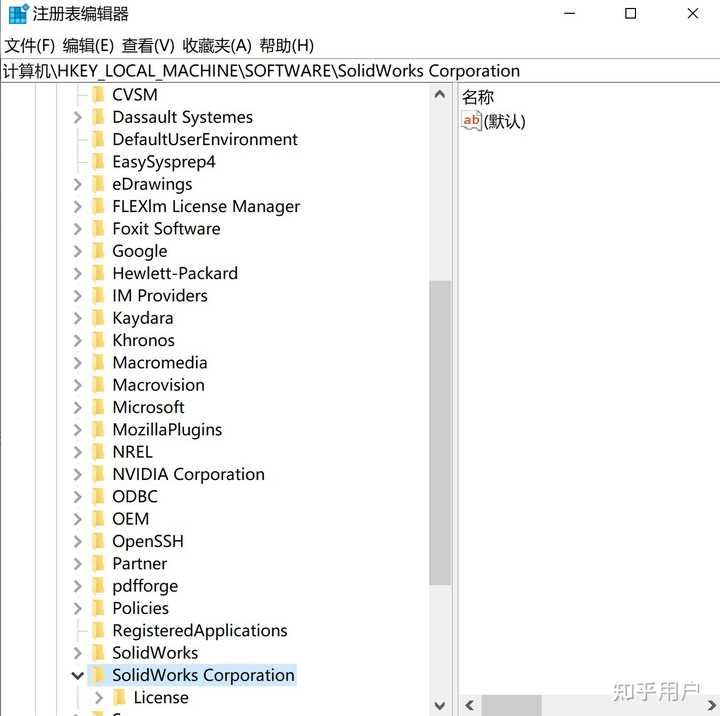Viewport: 720px width, 716px height.
Task: Expand the Policies key
Action: coord(78,608)
